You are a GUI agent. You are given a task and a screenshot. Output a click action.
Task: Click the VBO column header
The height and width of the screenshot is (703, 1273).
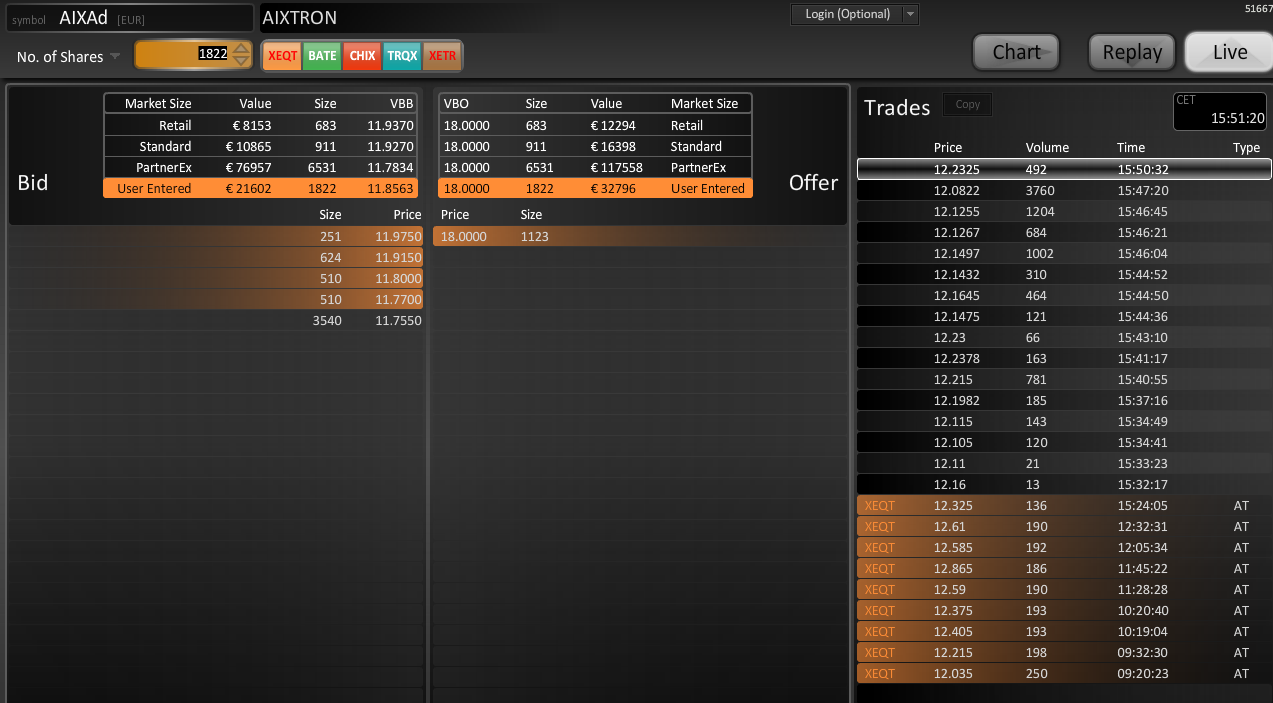(456, 104)
